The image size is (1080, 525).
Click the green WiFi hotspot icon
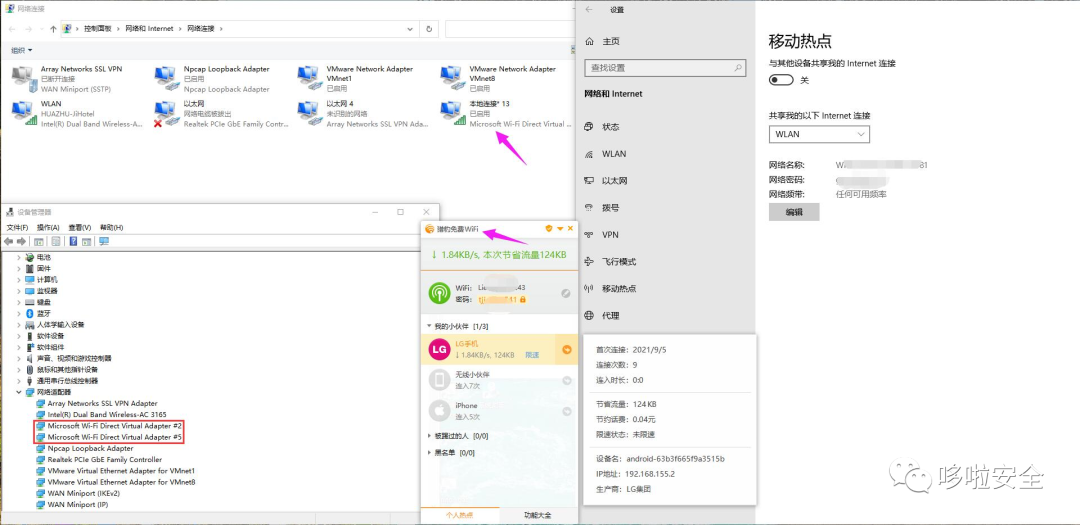tap(439, 293)
